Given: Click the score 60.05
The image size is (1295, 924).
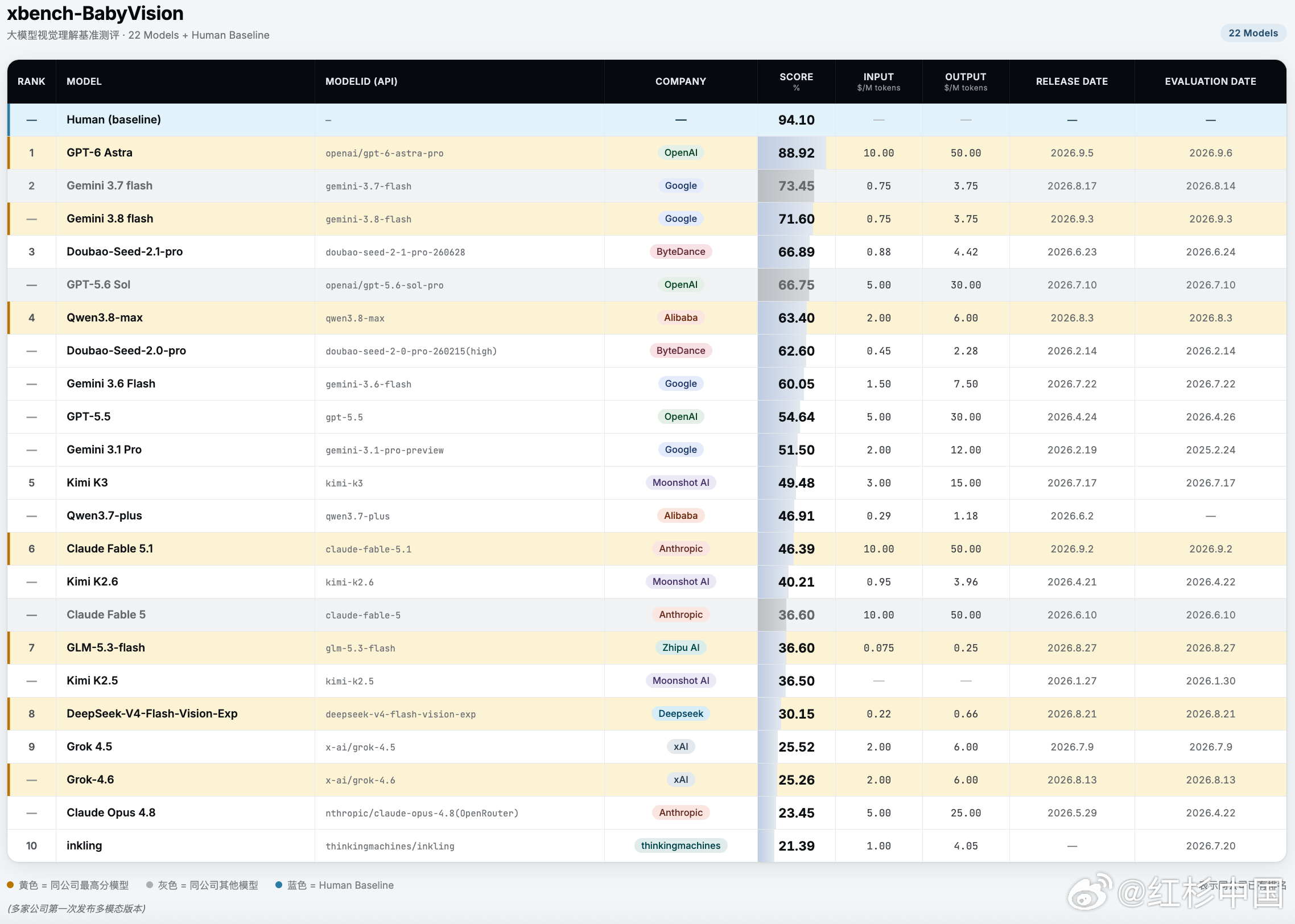Looking at the screenshot, I should pos(796,384).
